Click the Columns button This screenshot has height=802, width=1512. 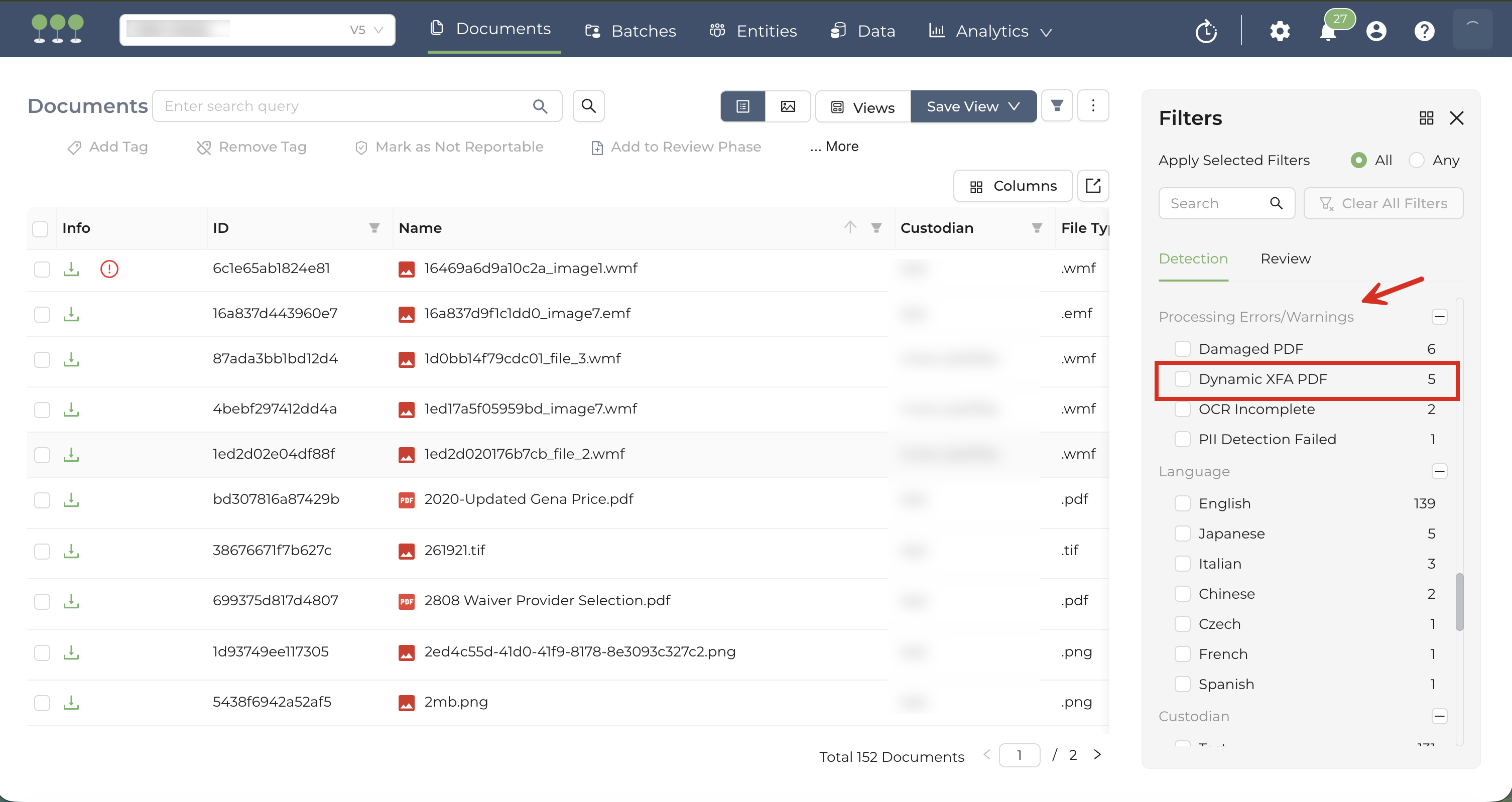point(1013,186)
